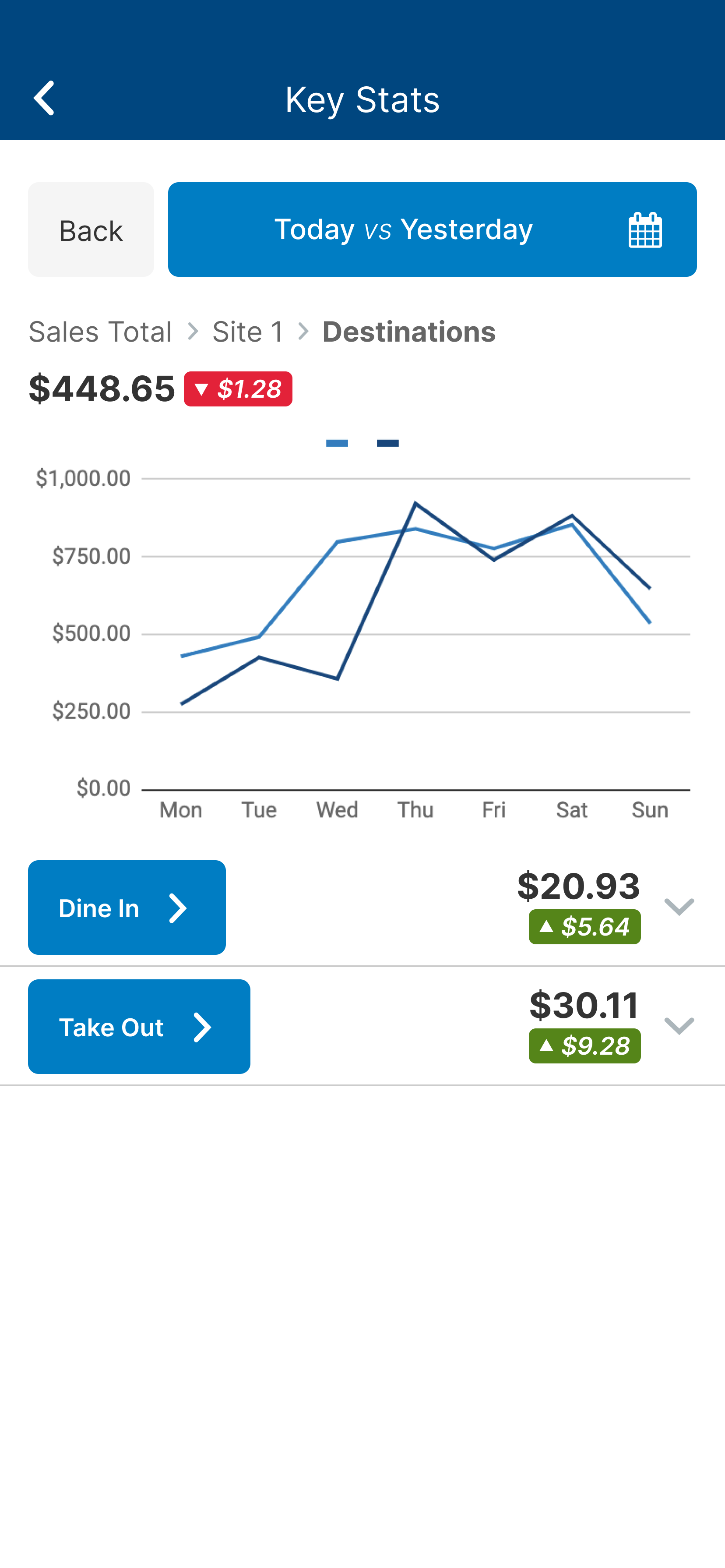The height and width of the screenshot is (1568, 725).
Task: Toggle the dark blue legend series
Action: pos(387,443)
